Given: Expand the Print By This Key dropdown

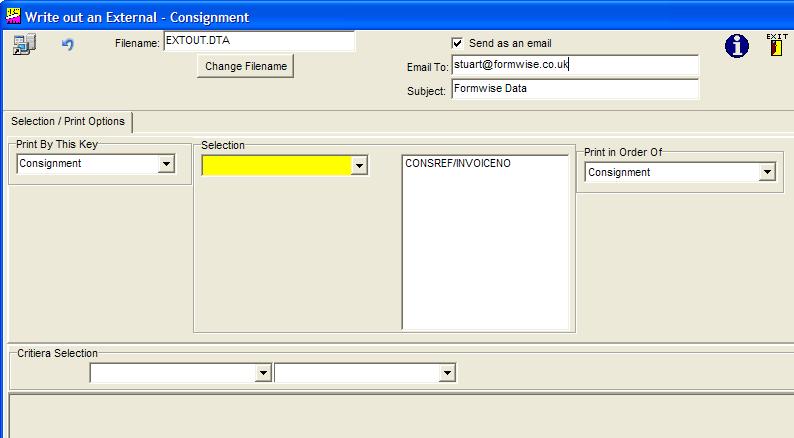Looking at the screenshot, I should [166, 164].
